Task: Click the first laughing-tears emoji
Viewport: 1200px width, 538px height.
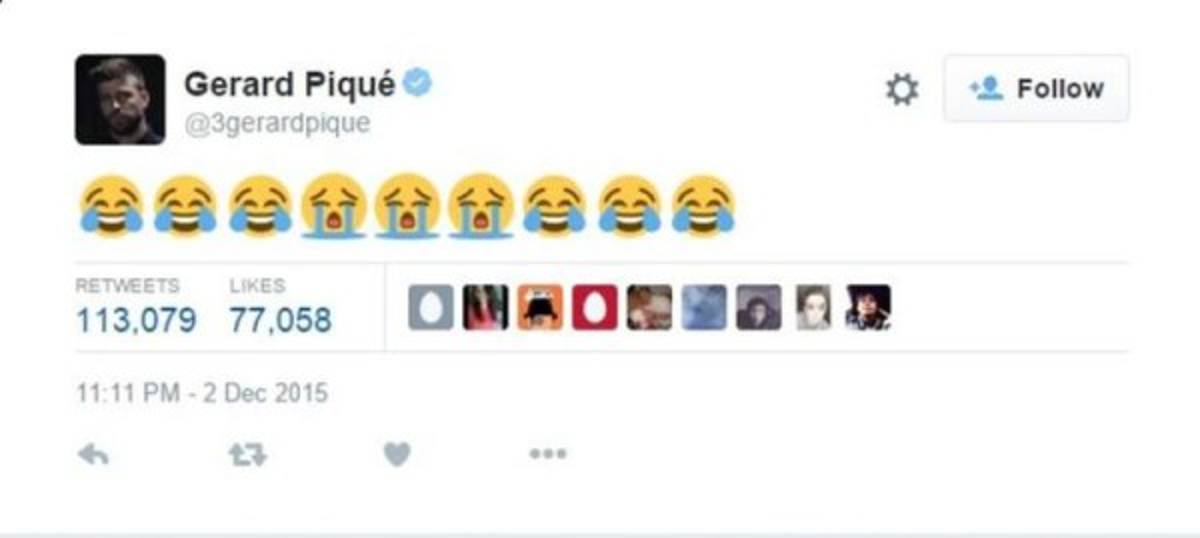Action: click(x=111, y=207)
